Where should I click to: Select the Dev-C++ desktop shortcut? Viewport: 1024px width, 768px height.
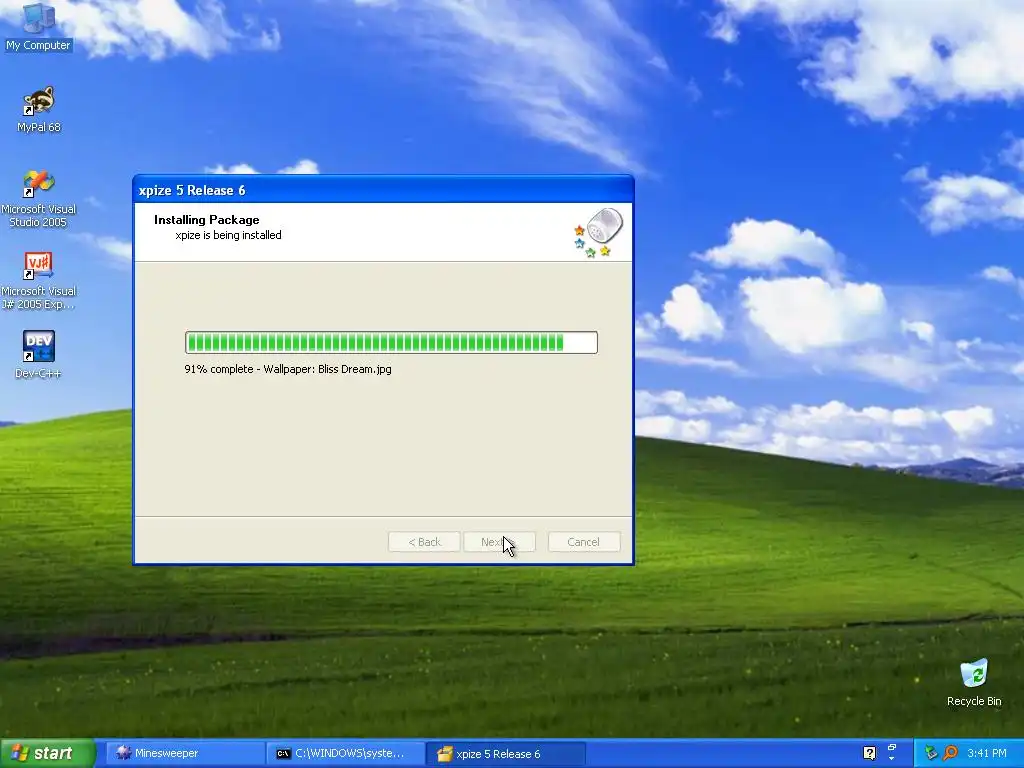pyautogui.click(x=39, y=355)
